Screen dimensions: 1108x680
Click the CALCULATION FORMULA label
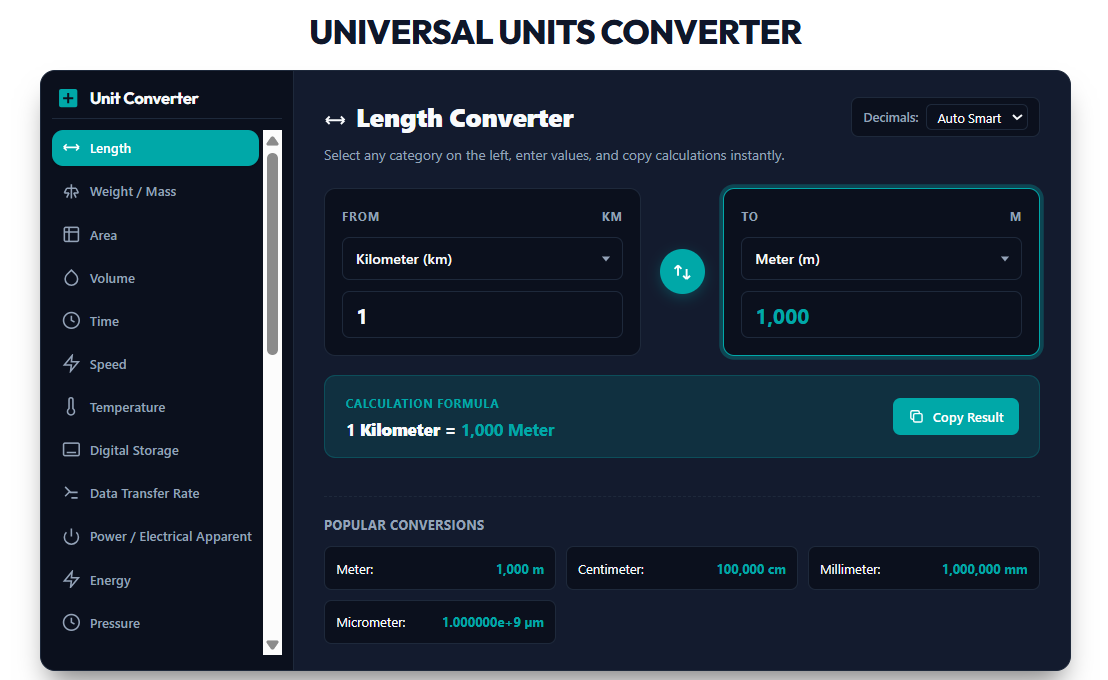tap(422, 403)
